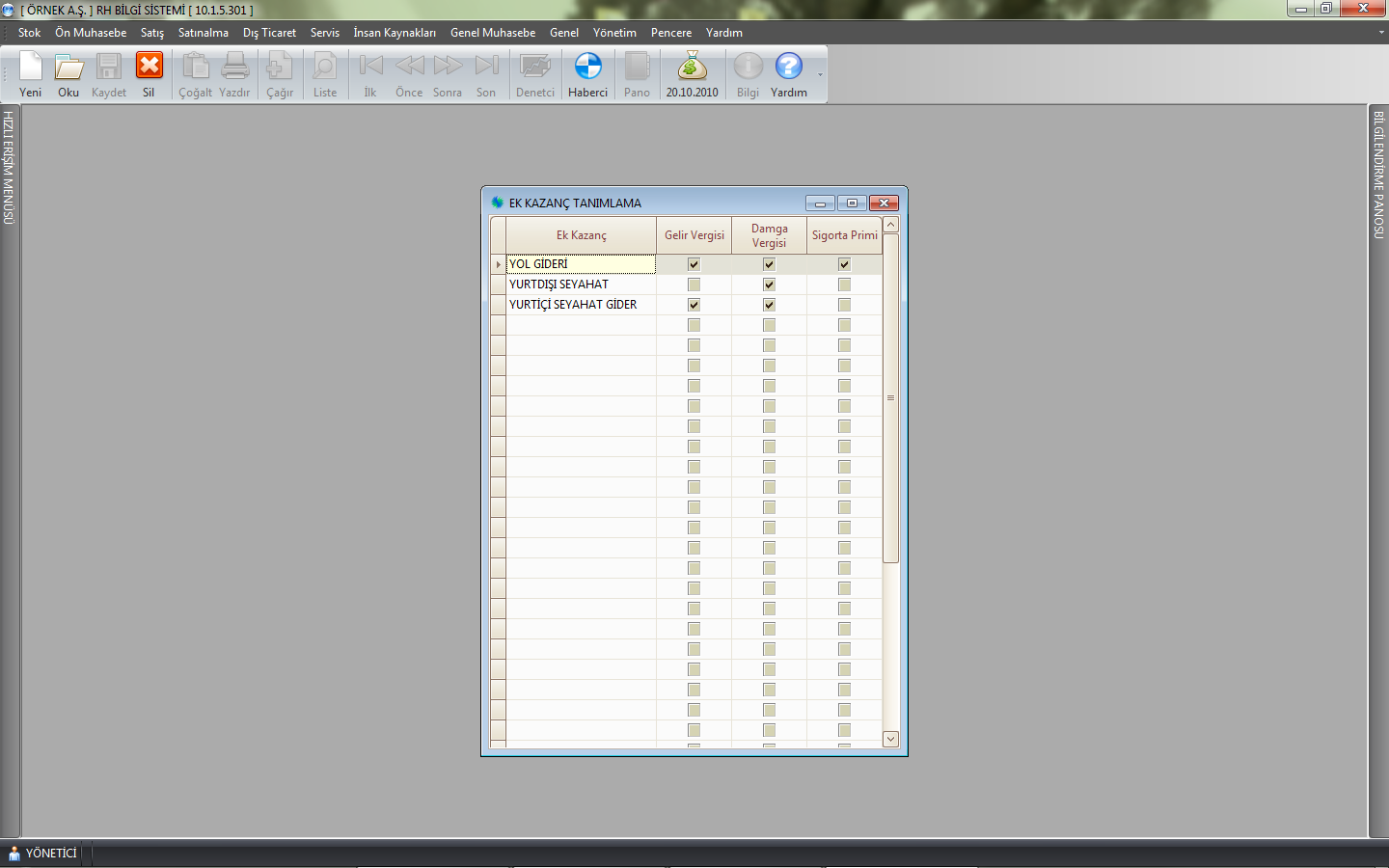Viewport: 1389px width, 868px height.
Task: Click the Kaydet save icon
Action: pyautogui.click(x=109, y=74)
